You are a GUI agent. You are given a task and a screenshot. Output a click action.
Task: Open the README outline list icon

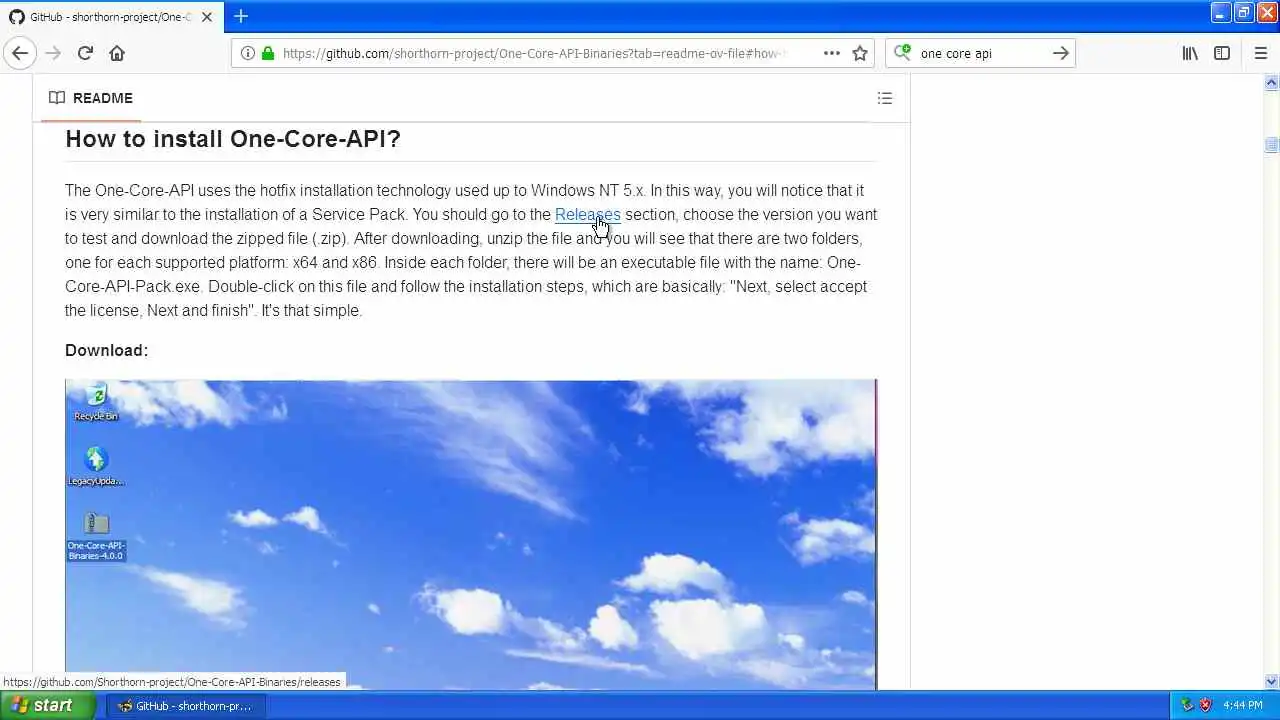coord(885,98)
